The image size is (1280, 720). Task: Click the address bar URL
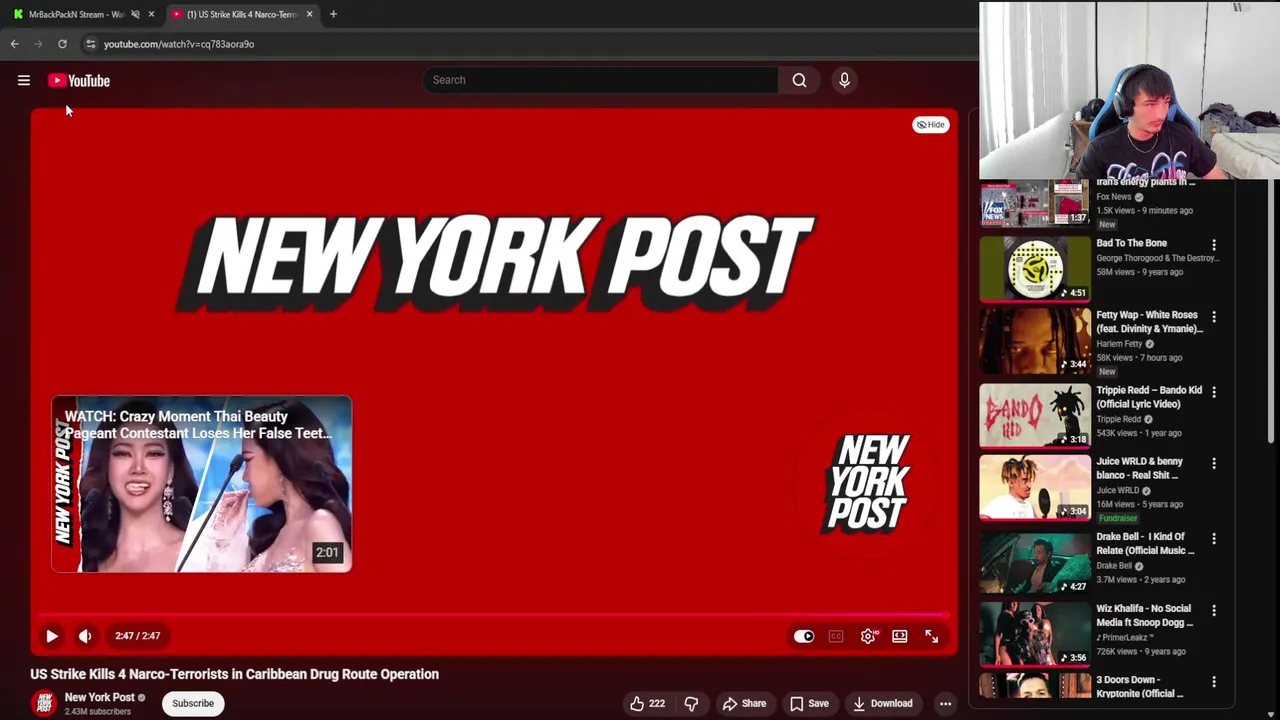pyautogui.click(x=179, y=44)
